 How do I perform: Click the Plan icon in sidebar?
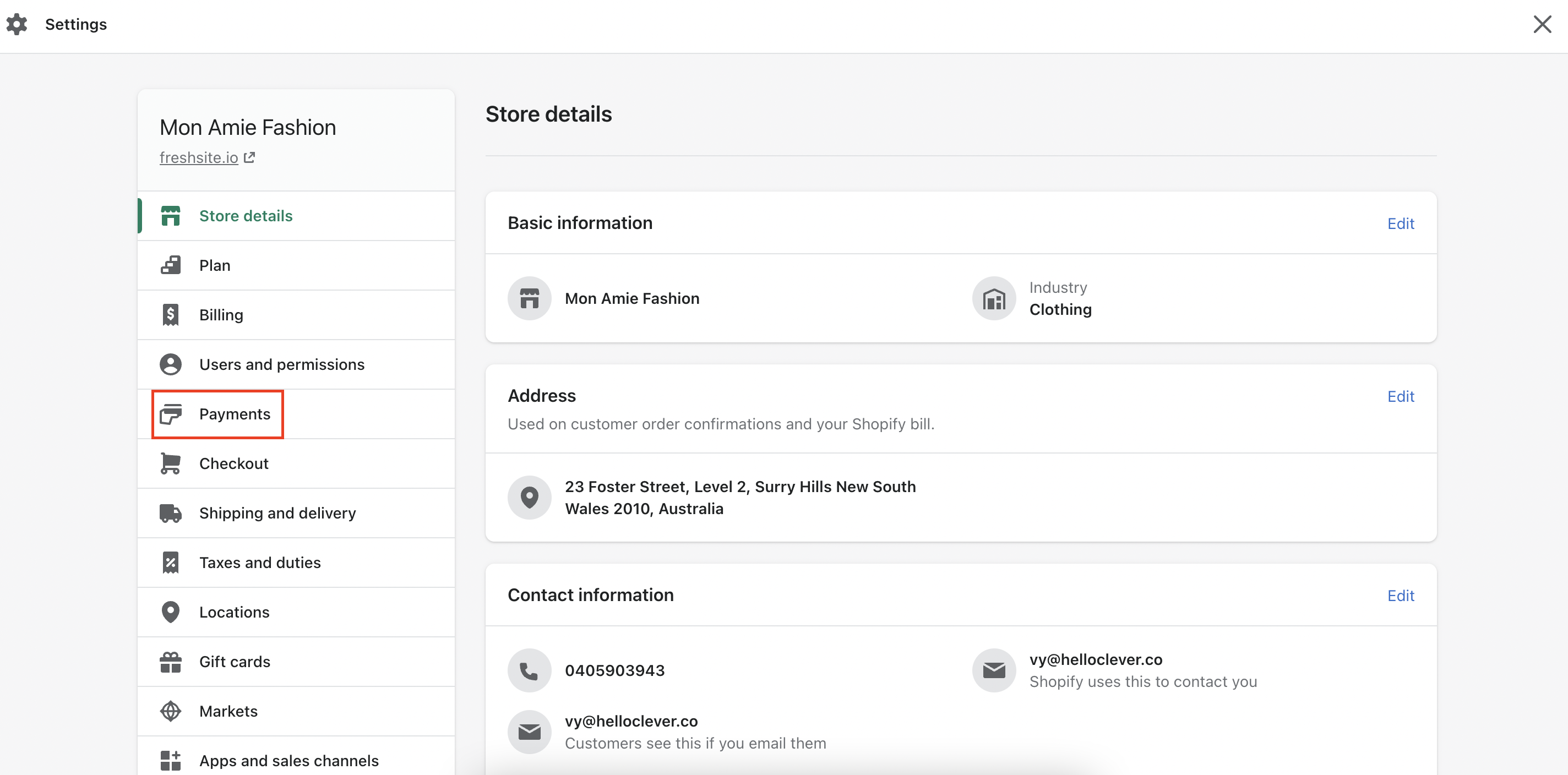(x=171, y=265)
